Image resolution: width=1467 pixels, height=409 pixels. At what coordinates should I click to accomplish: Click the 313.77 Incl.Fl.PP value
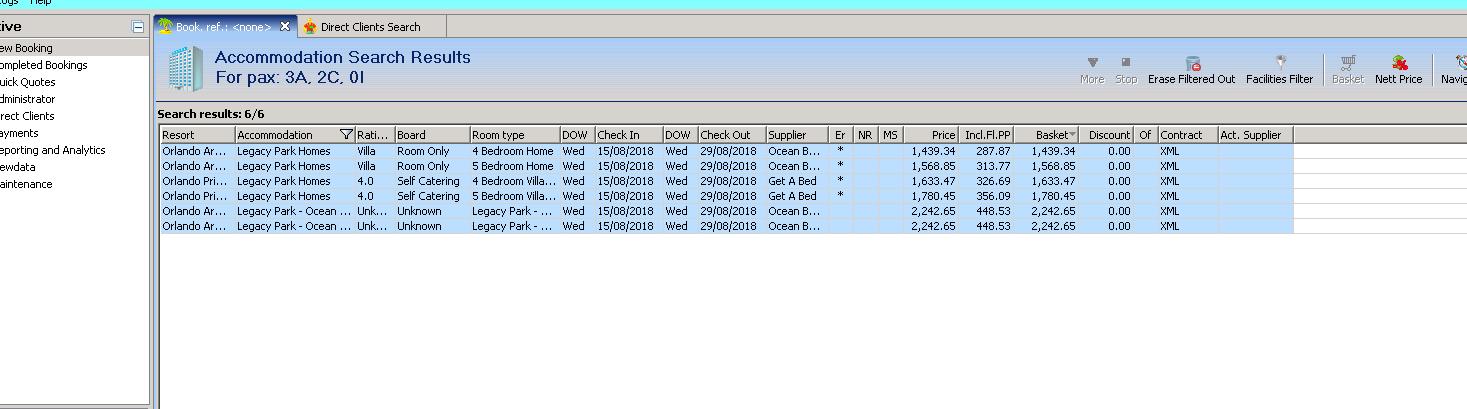[x=994, y=166]
